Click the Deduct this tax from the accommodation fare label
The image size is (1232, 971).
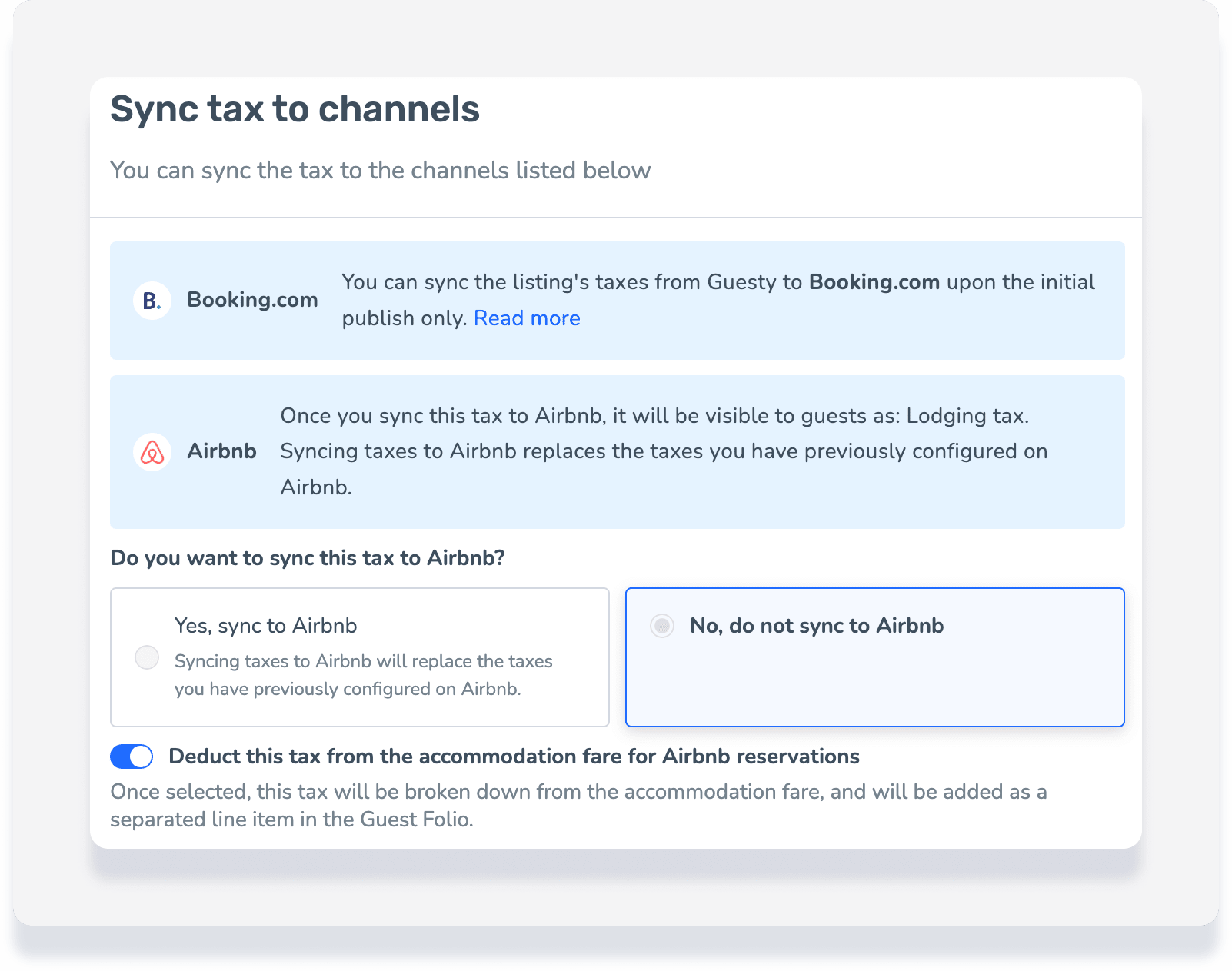(514, 757)
